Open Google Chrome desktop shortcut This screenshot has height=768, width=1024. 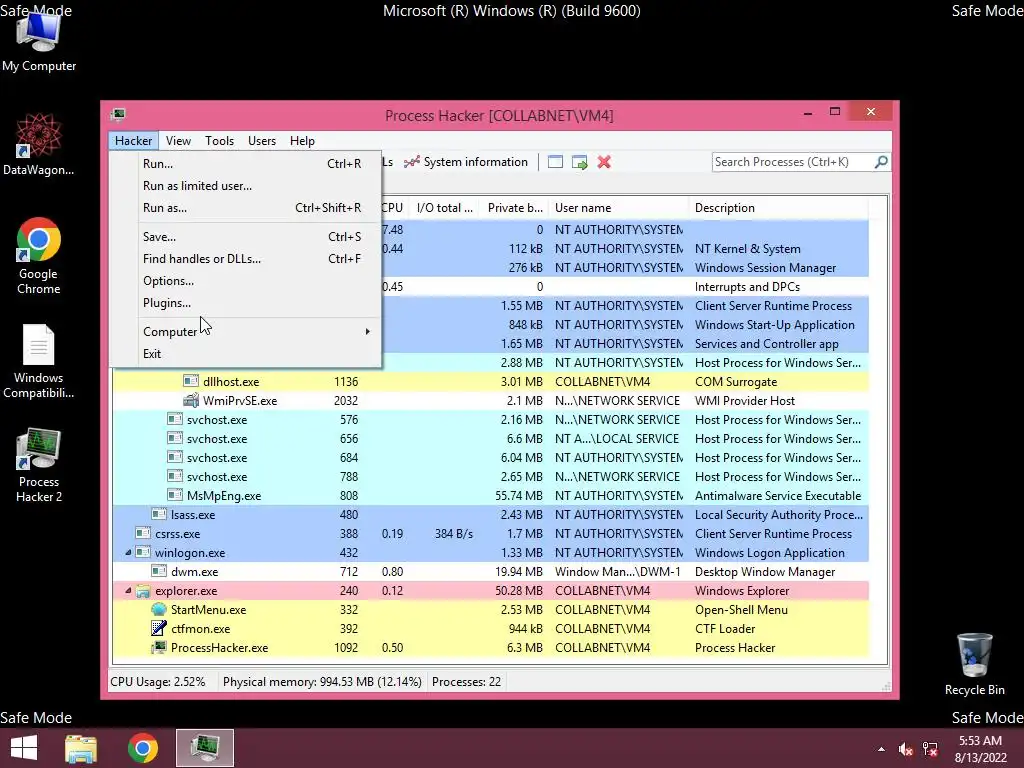(x=39, y=256)
